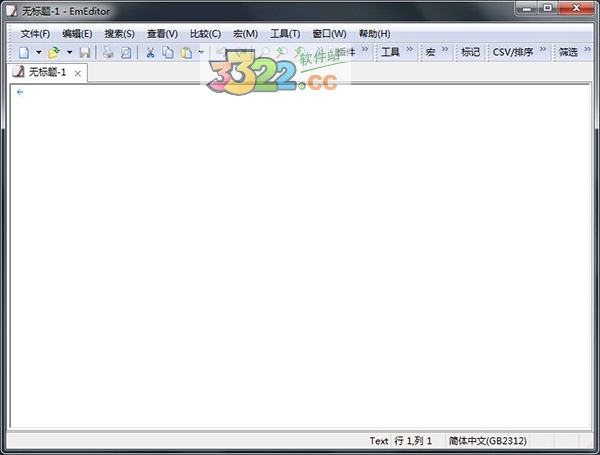Open the 比较(C) menu
This screenshot has height=455, width=600.
coord(205,34)
